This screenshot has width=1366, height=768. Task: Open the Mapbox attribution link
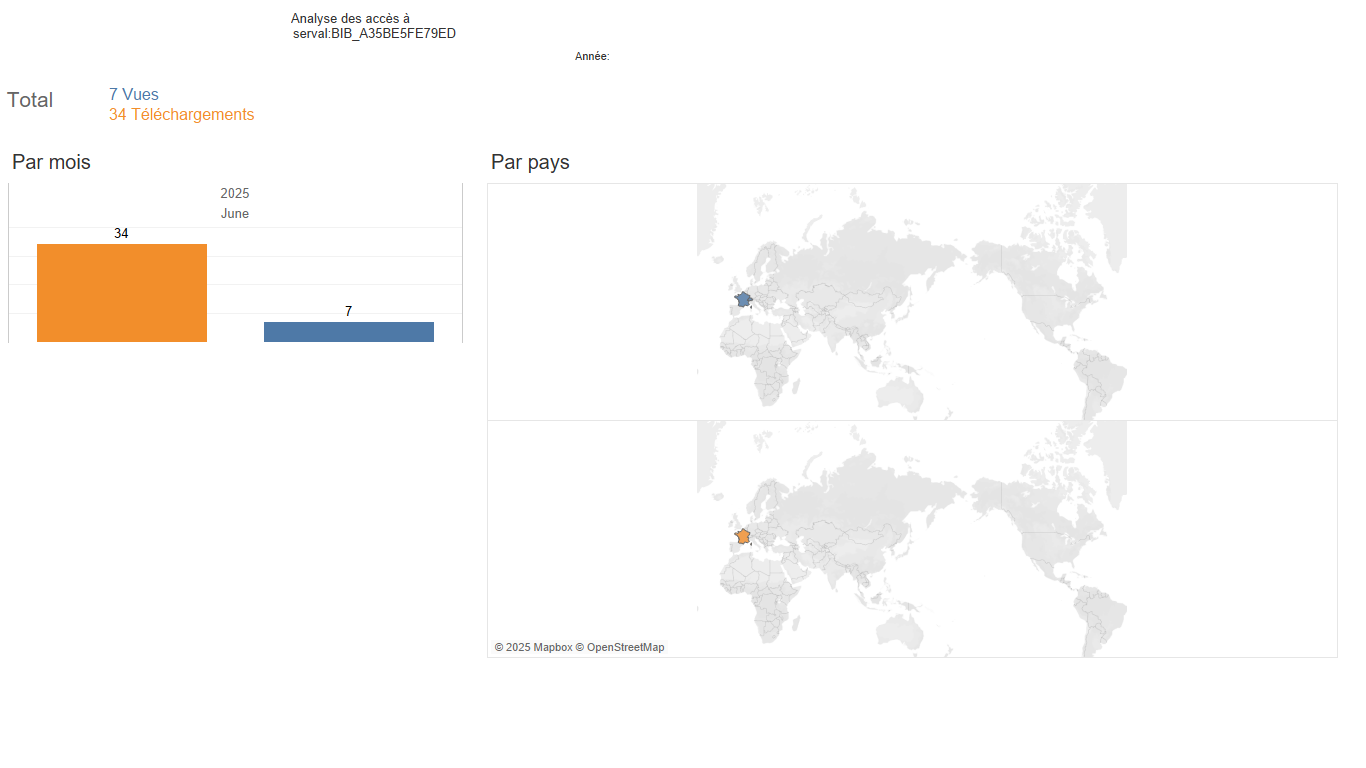coord(533,648)
